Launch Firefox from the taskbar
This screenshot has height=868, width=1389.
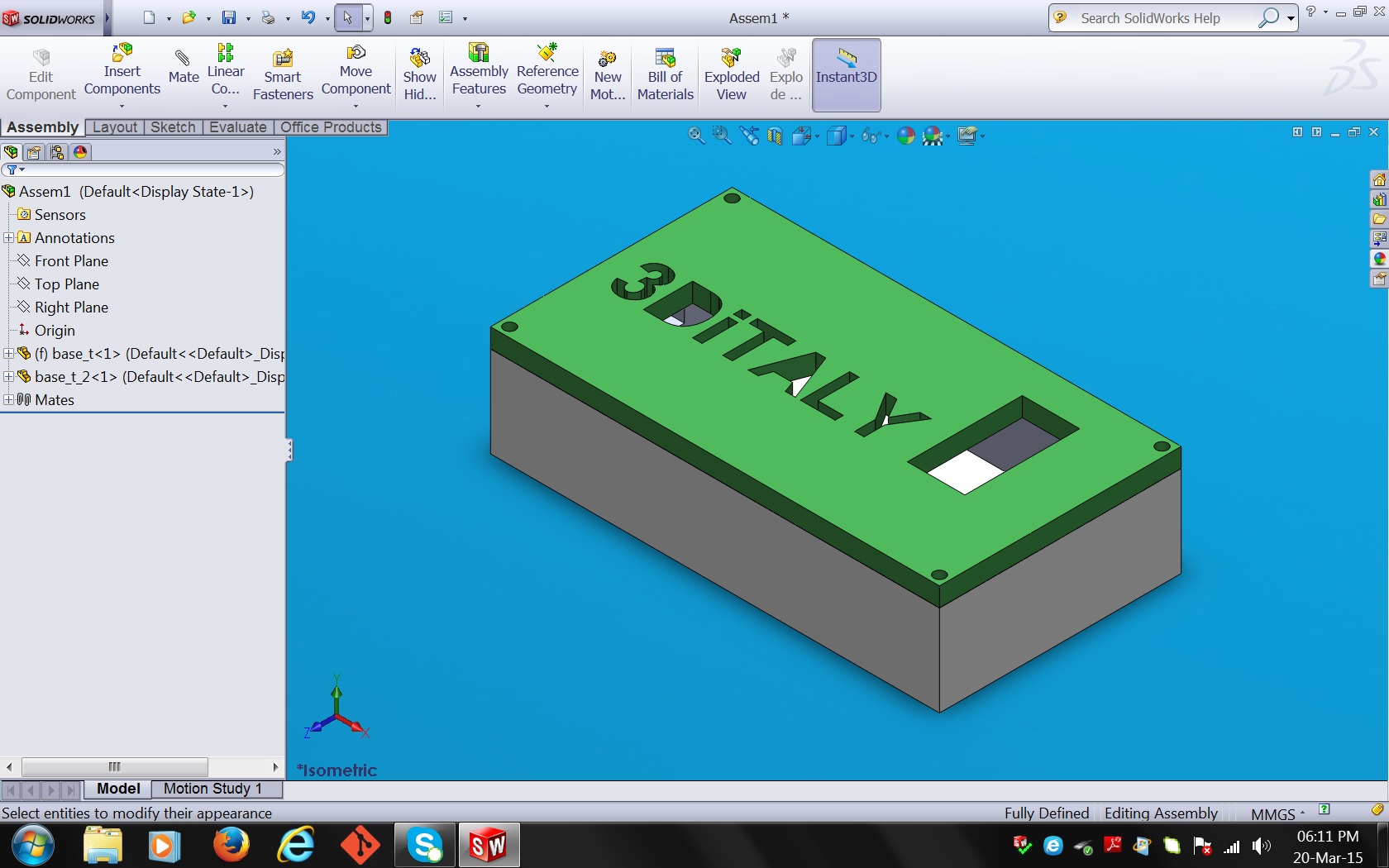click(x=231, y=845)
